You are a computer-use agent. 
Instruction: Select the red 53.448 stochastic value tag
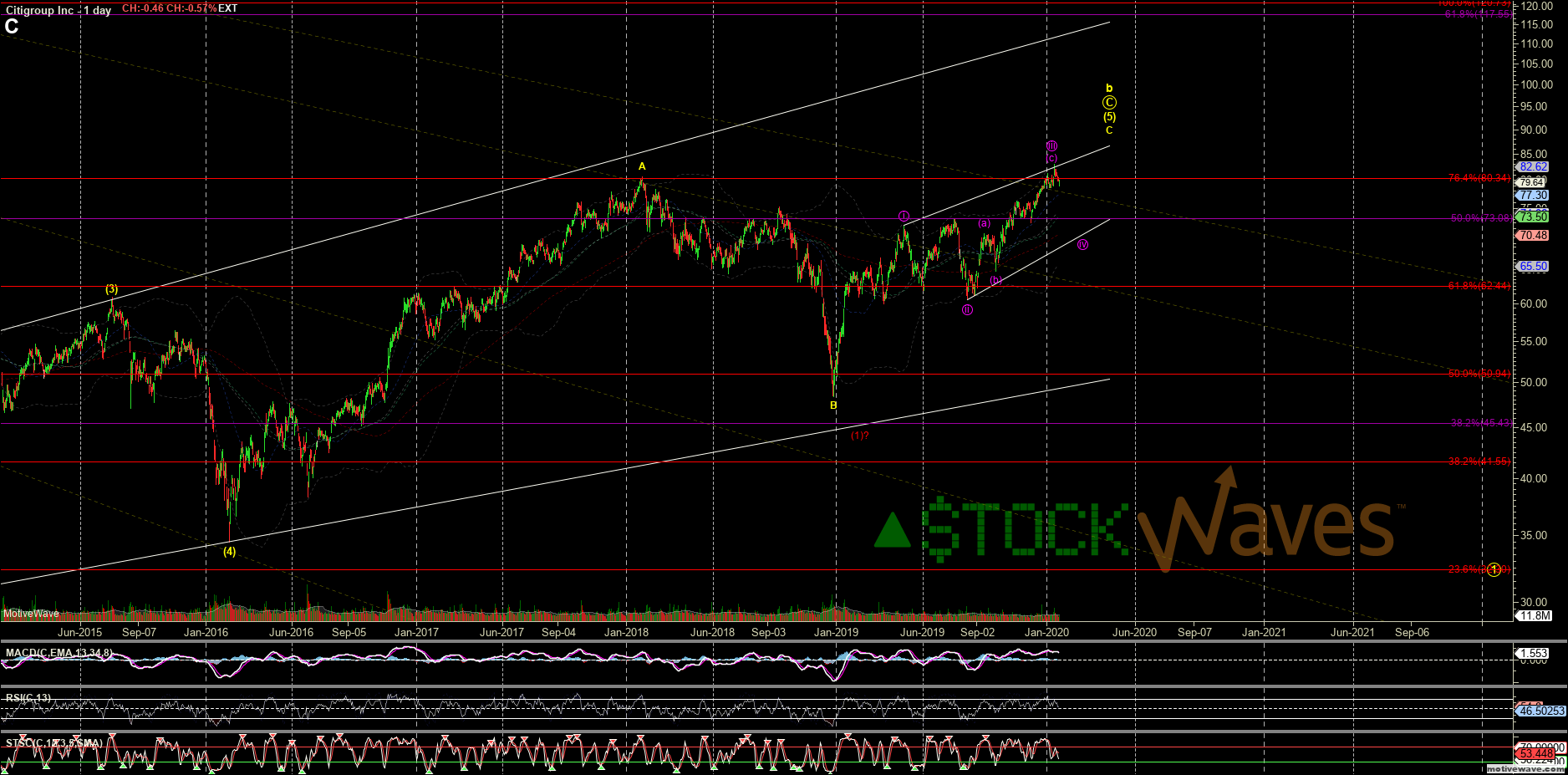(x=1535, y=754)
